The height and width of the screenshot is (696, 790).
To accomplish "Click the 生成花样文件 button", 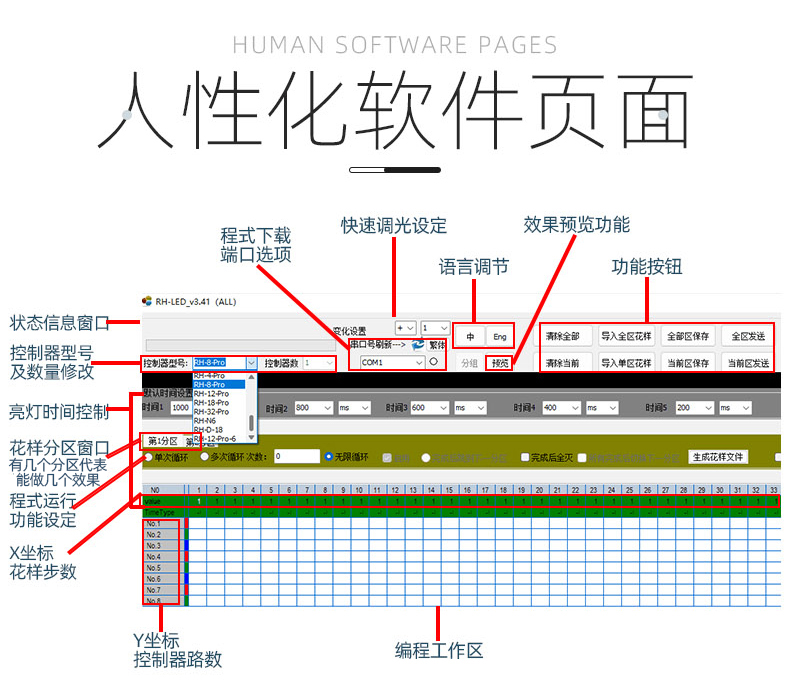I will [x=718, y=457].
